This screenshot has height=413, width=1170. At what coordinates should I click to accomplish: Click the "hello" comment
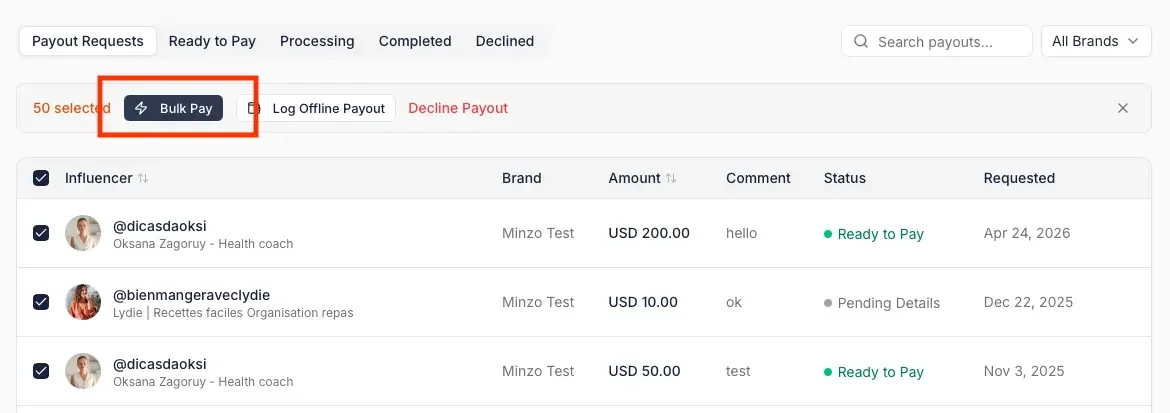tap(742, 233)
